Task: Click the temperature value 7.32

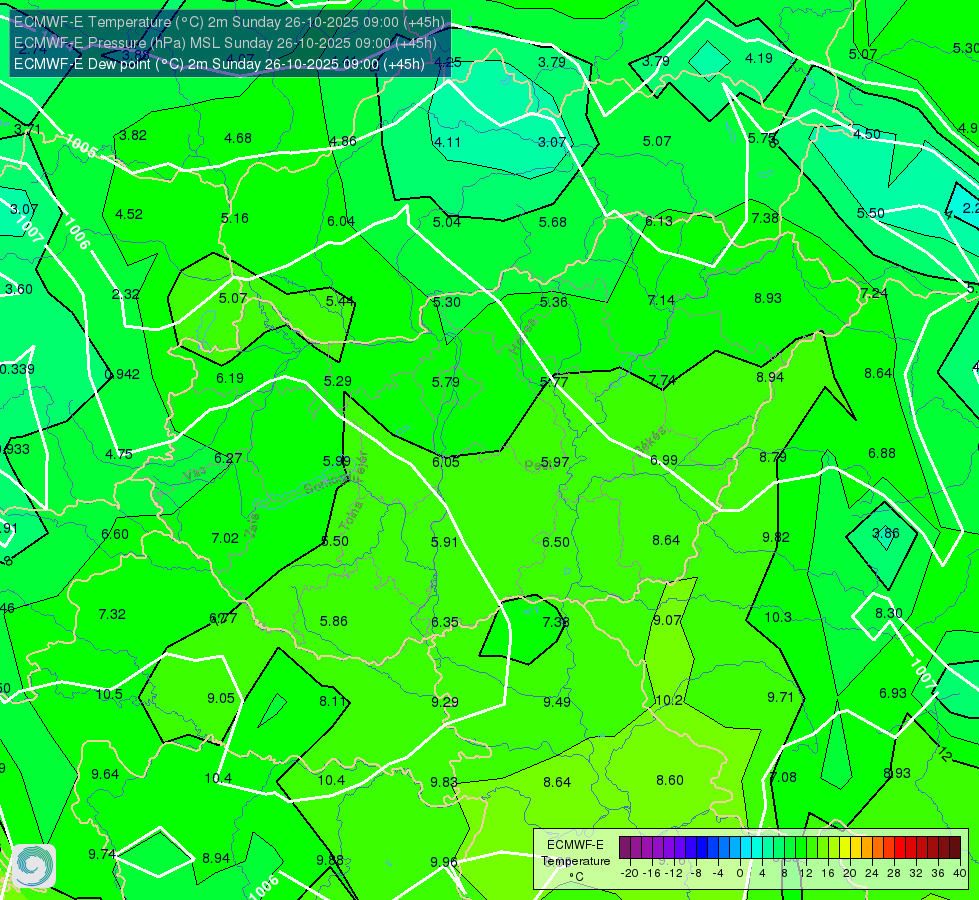Action: (112, 615)
